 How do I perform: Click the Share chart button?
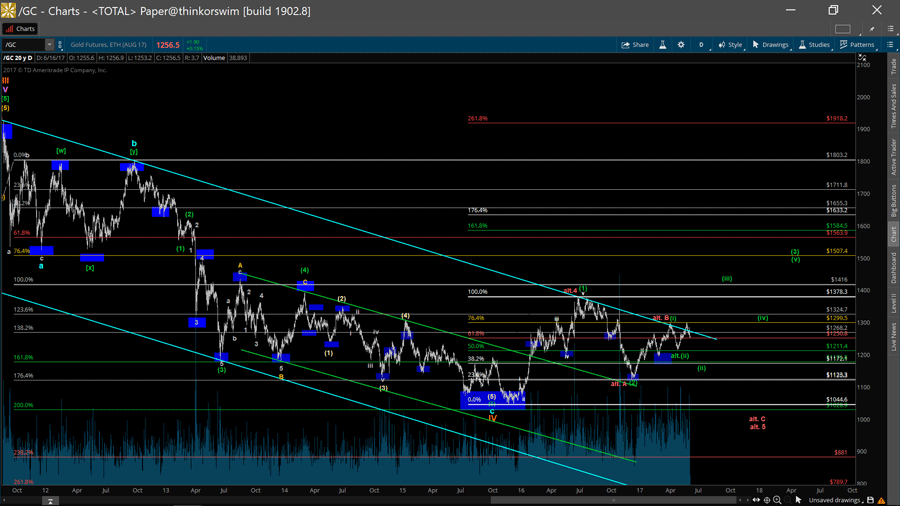click(x=635, y=45)
